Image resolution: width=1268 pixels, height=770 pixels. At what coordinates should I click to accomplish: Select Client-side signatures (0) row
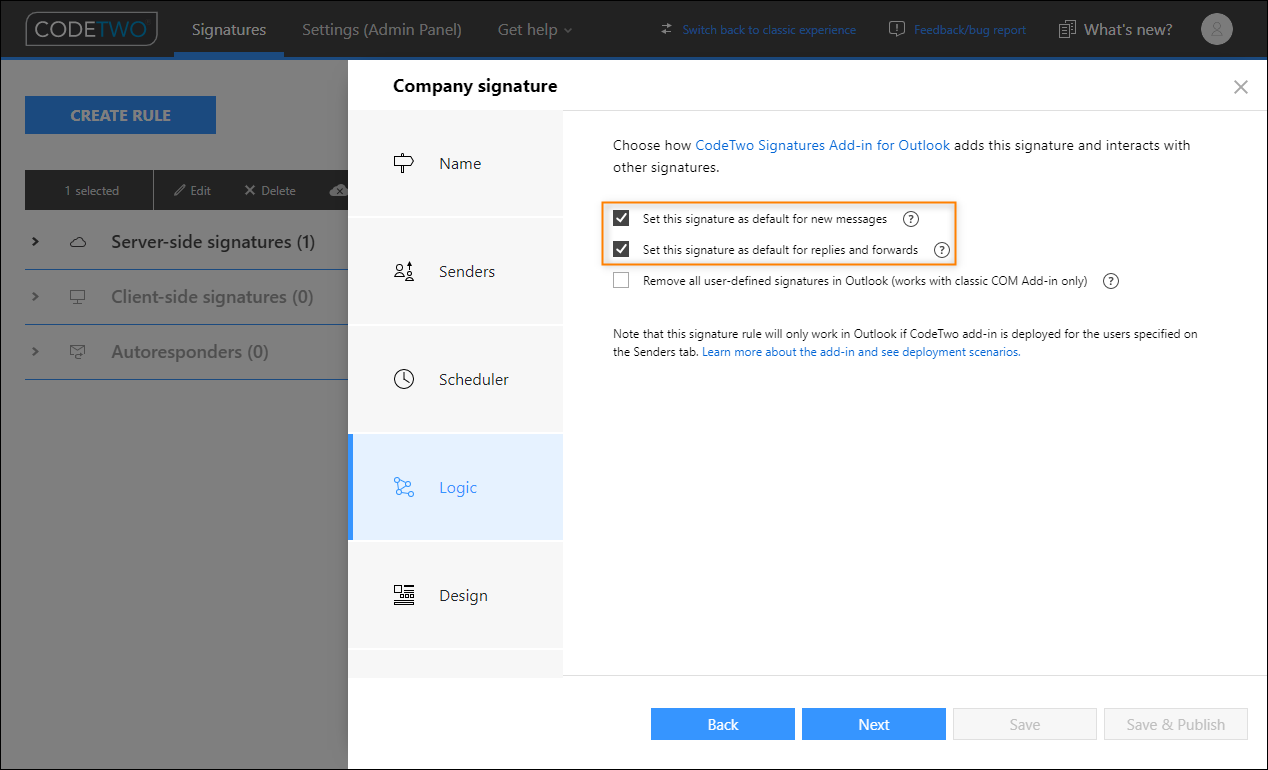(186, 297)
